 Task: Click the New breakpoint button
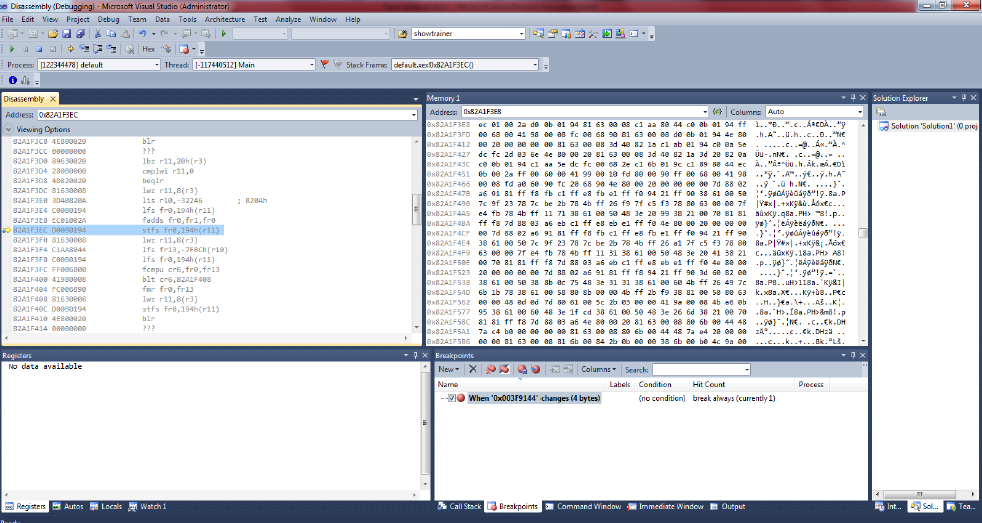click(x=450, y=369)
